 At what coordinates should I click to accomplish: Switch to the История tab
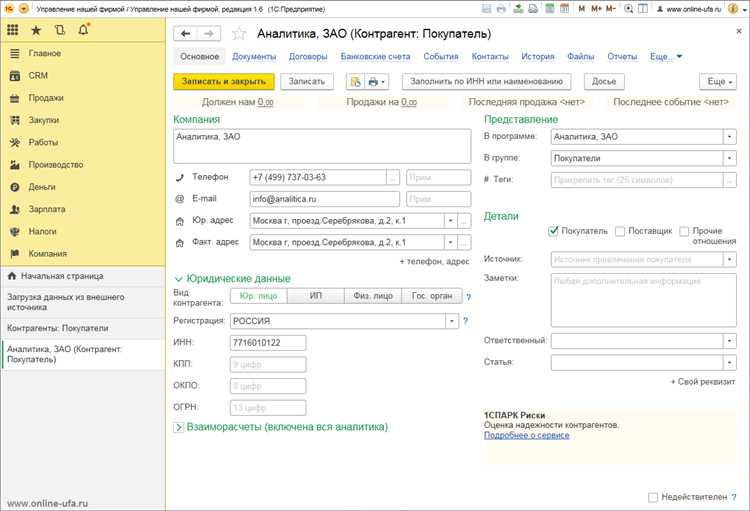point(538,56)
